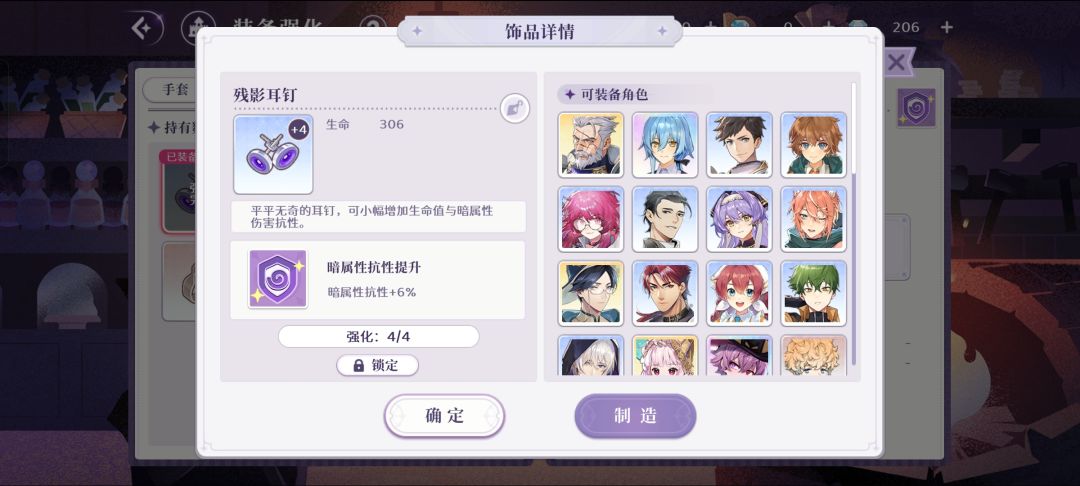The width and height of the screenshot is (1080, 486).
Task: Toggle the round lock icon beside 残影耳钉
Action: click(515, 109)
